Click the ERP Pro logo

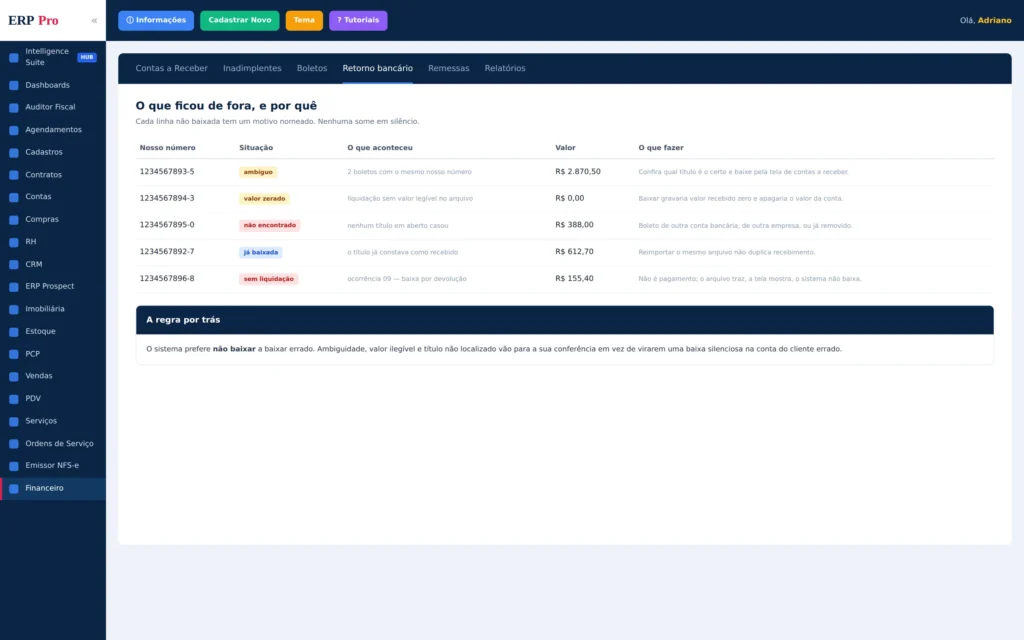[33, 20]
